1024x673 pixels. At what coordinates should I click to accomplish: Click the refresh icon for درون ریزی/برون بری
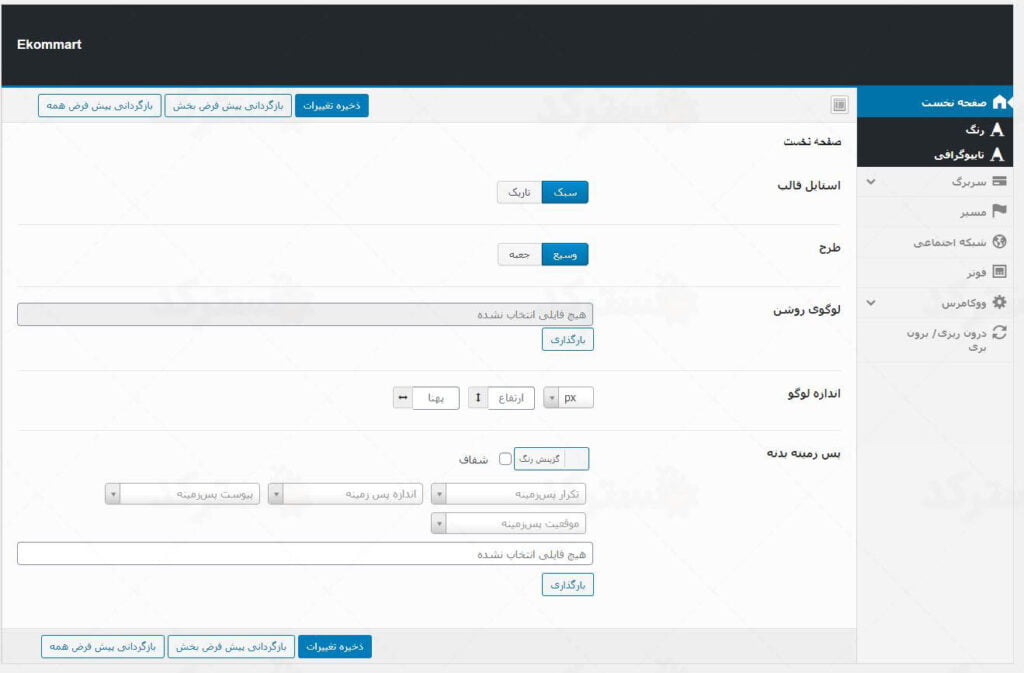(x=998, y=333)
